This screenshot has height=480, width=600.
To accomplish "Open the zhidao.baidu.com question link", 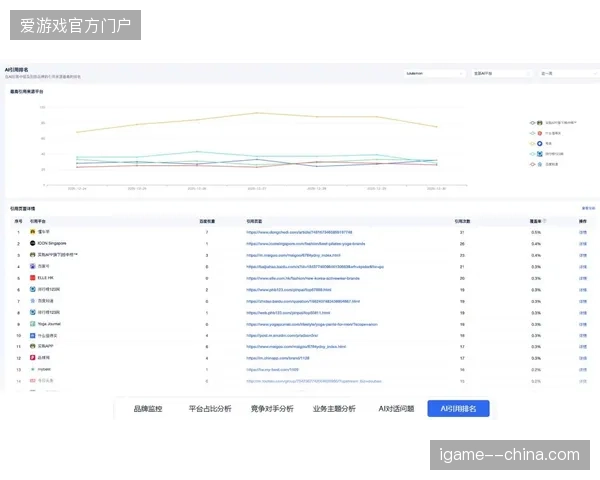I will 303,301.
